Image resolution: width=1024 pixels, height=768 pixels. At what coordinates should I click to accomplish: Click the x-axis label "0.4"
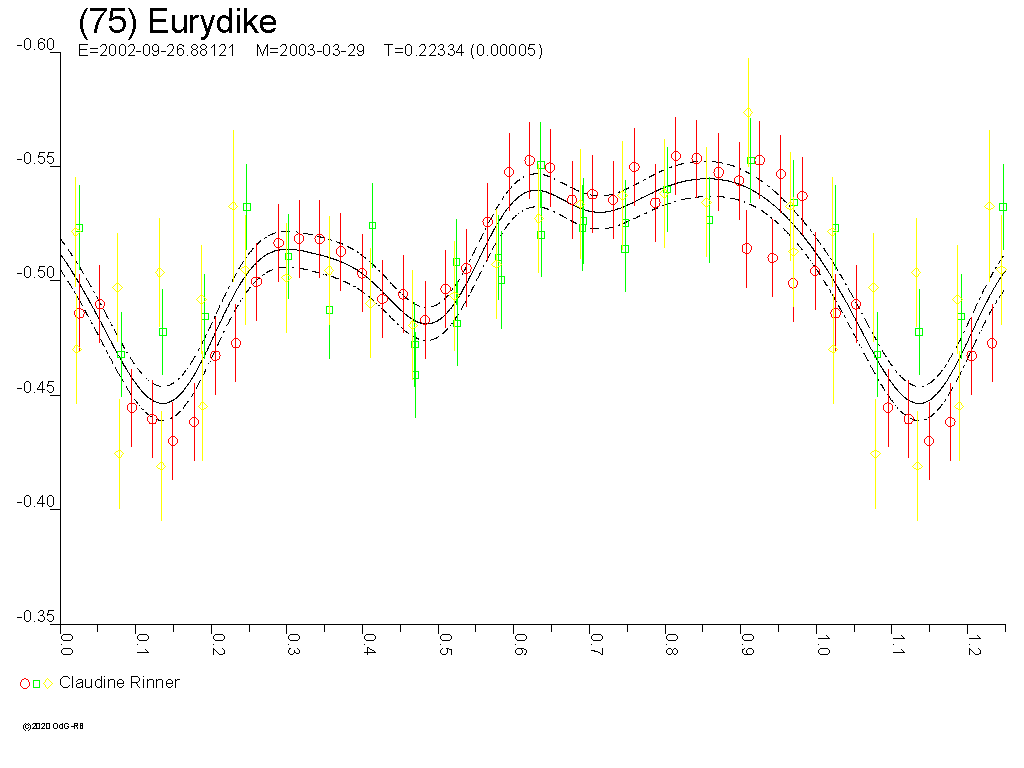click(370, 643)
